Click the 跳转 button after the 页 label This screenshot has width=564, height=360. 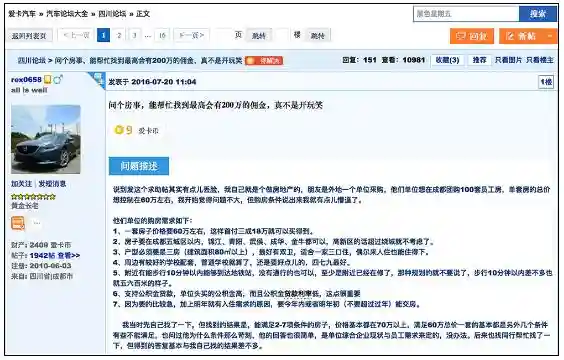coord(259,36)
